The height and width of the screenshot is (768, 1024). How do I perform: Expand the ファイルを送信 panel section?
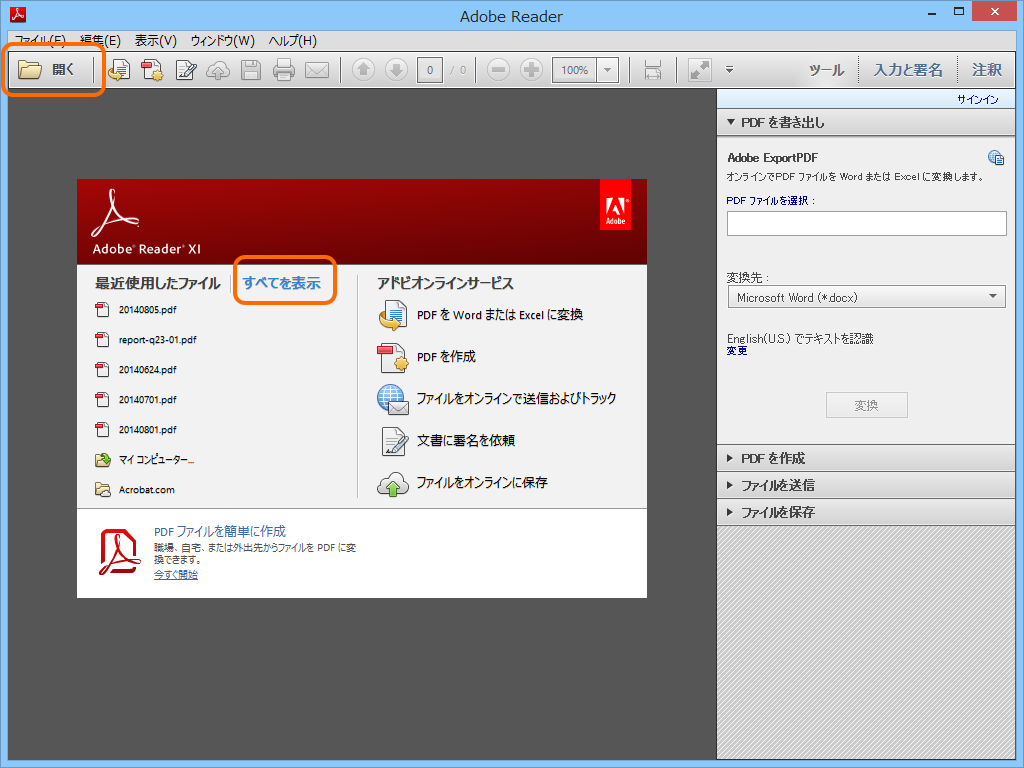(x=866, y=485)
